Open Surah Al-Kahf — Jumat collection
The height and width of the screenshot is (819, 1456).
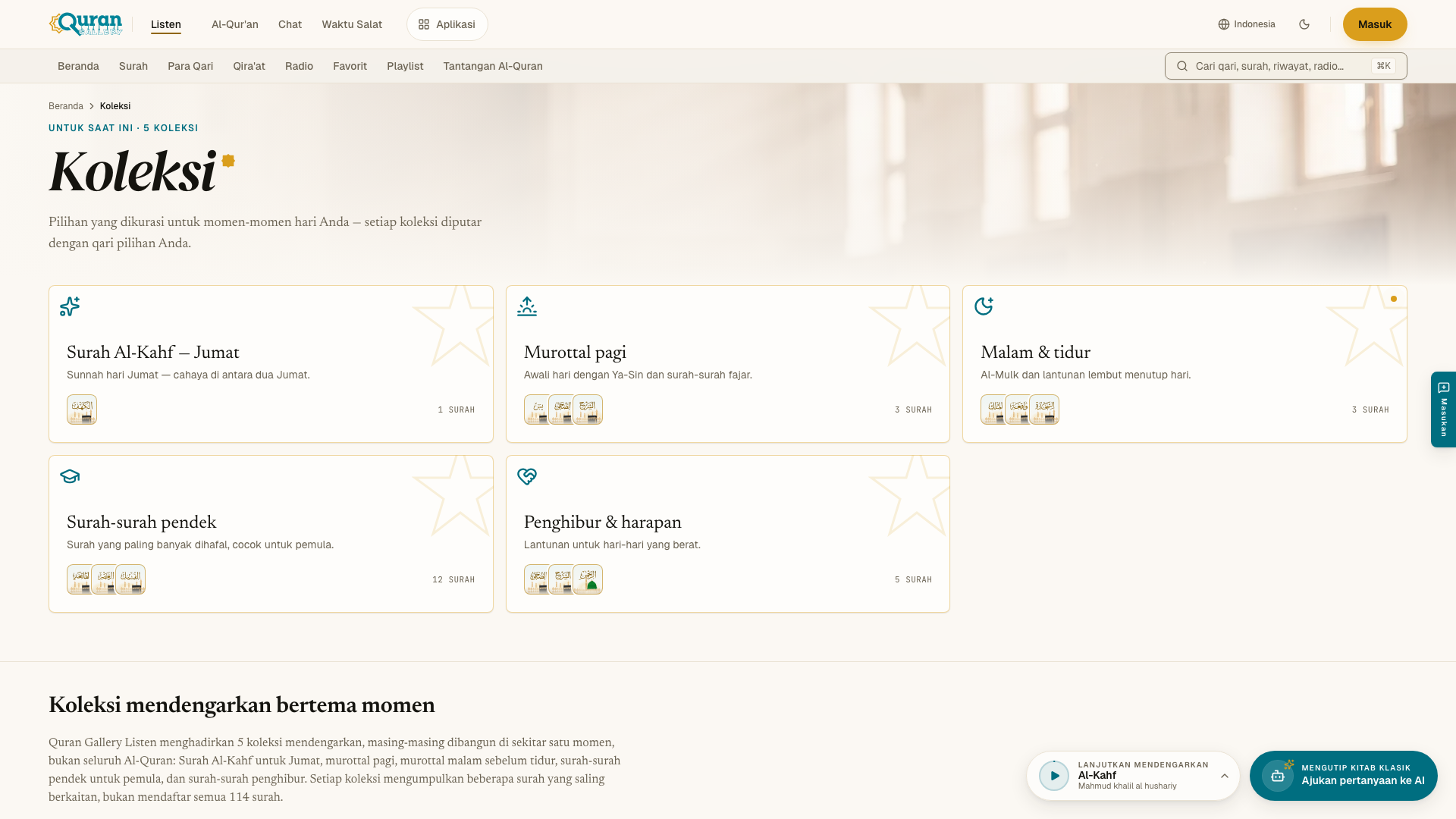pyautogui.click(x=271, y=364)
